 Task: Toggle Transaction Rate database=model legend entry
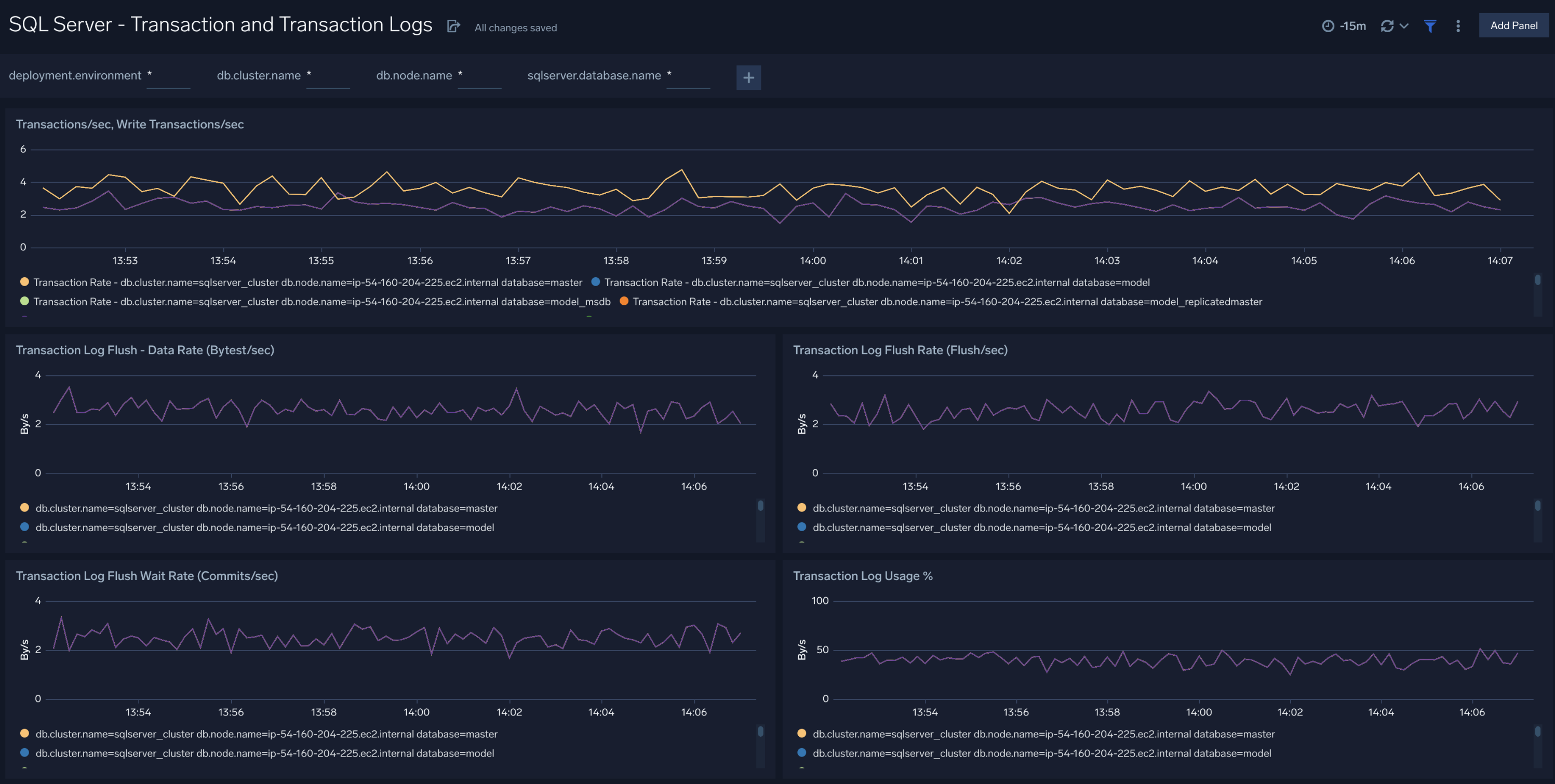870,282
